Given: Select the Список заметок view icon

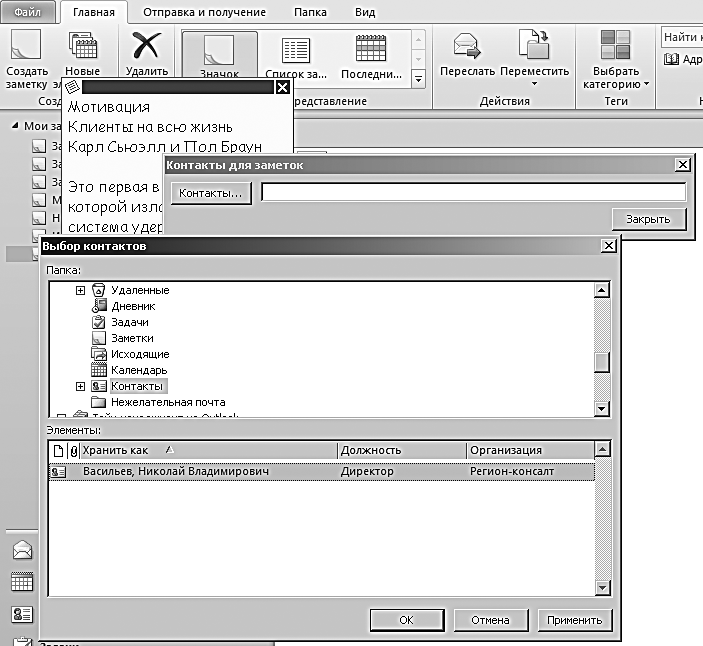Looking at the screenshot, I should pyautogui.click(x=295, y=50).
